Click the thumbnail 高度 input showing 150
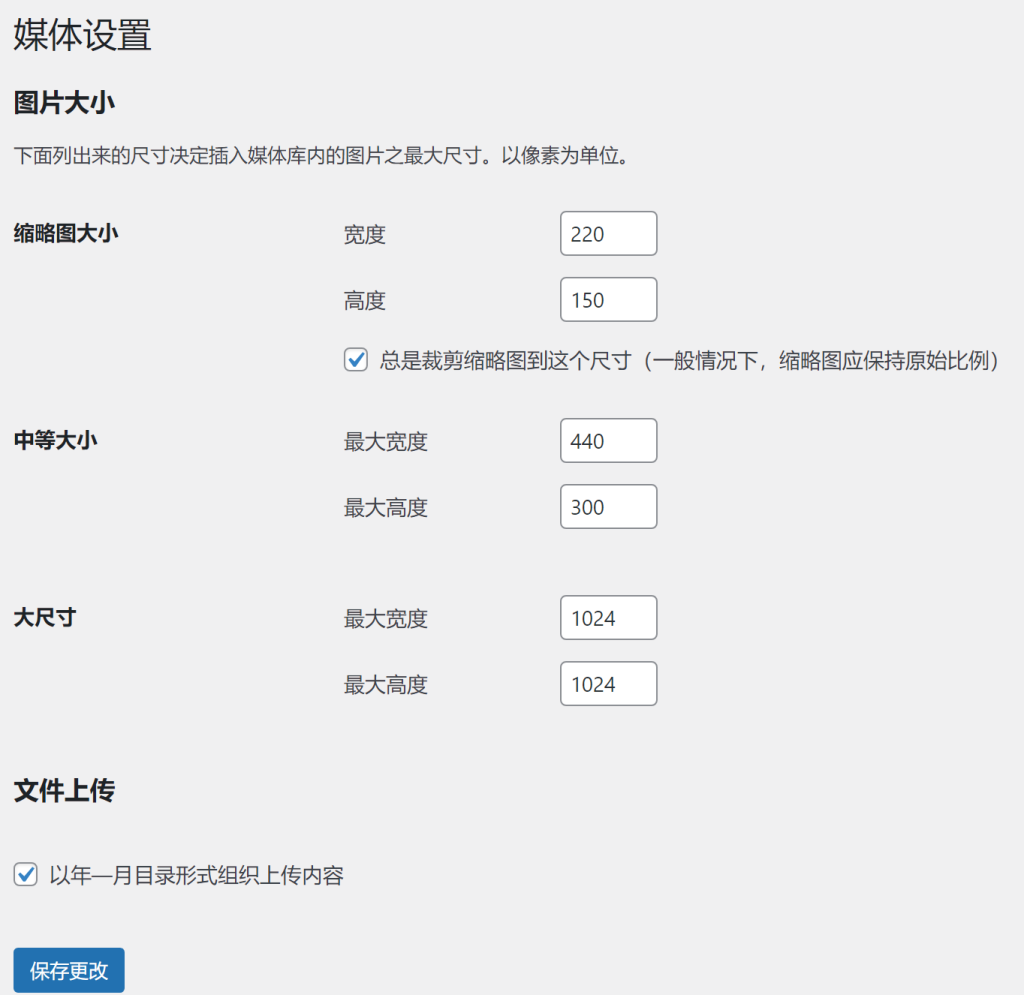1024x995 pixels. 608,299
